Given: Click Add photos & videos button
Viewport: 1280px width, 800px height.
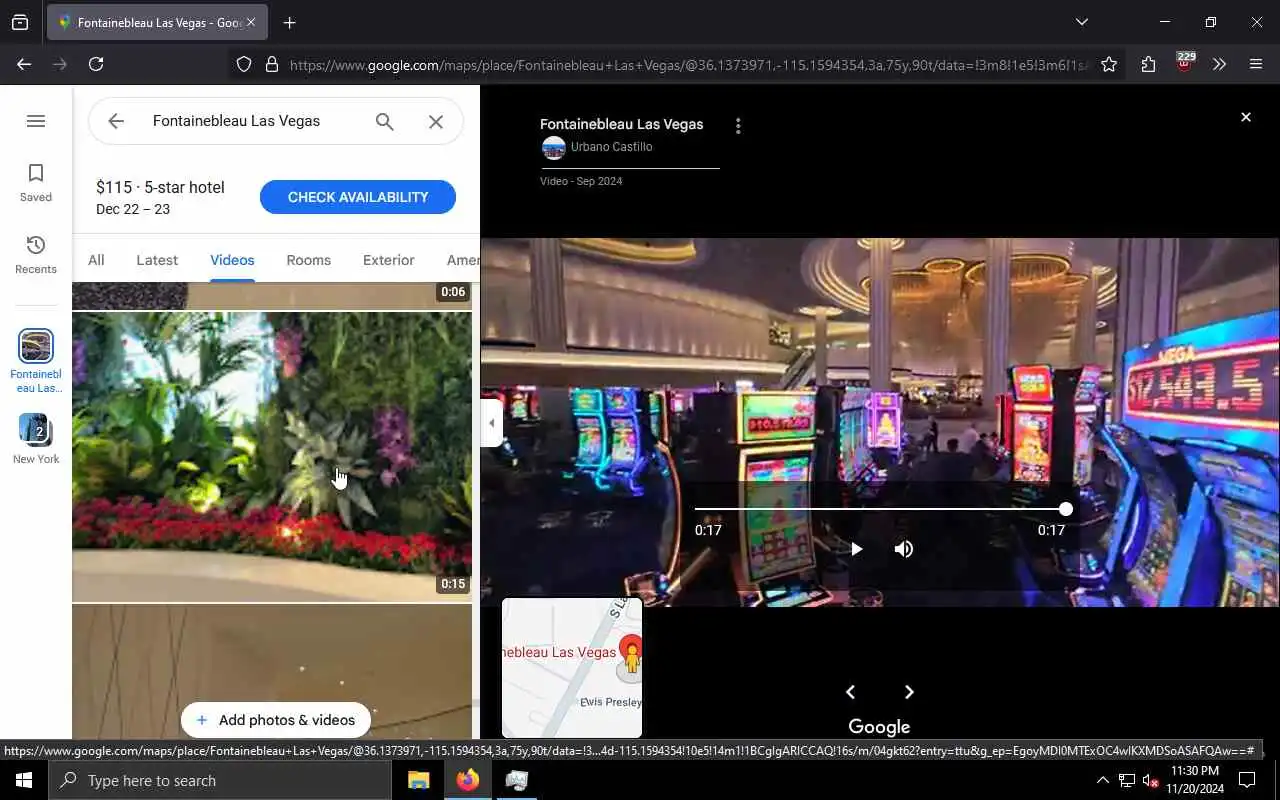Looking at the screenshot, I should (x=276, y=720).
